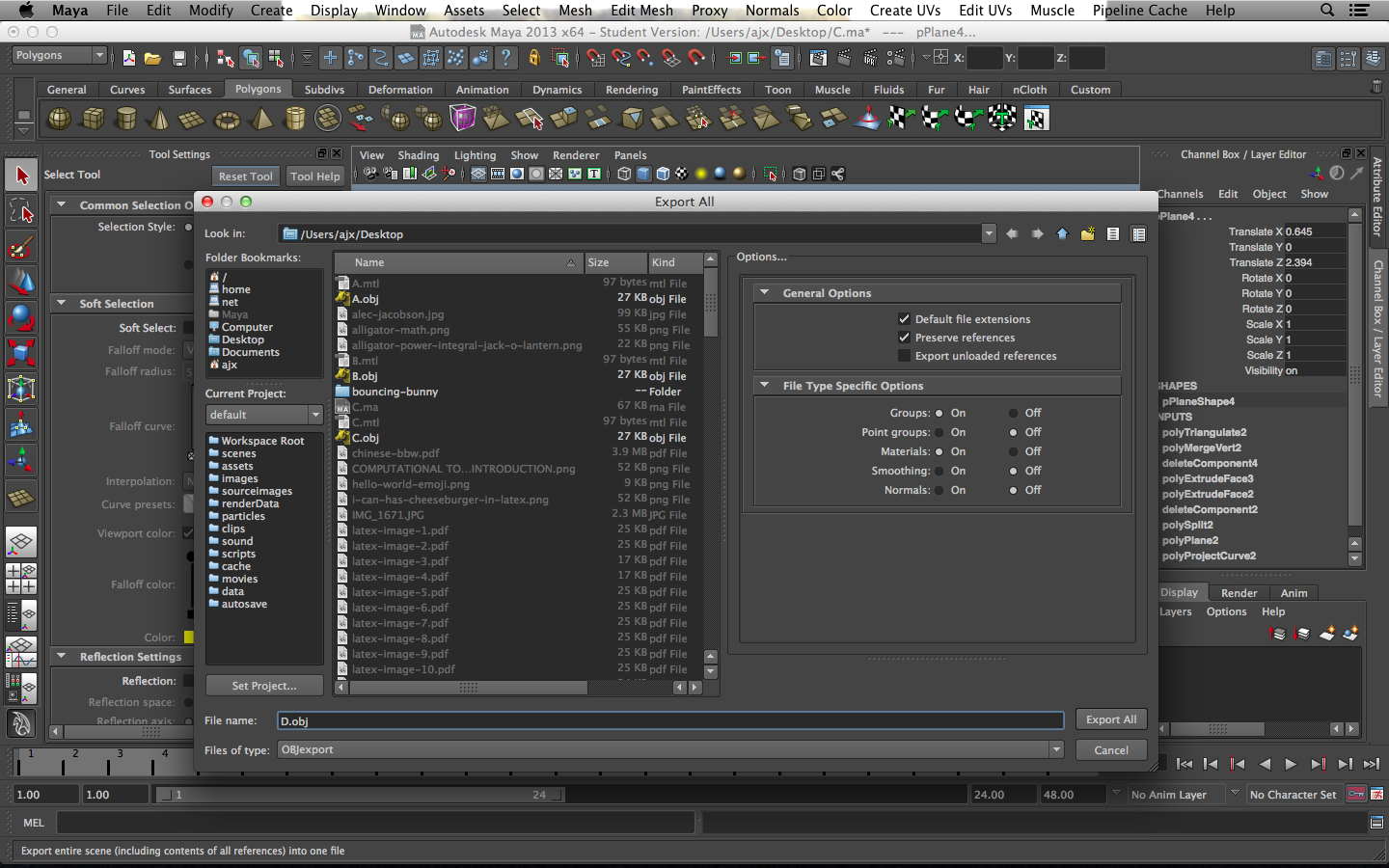
Task: Switch file browser to detail view icon
Action: tap(1138, 234)
